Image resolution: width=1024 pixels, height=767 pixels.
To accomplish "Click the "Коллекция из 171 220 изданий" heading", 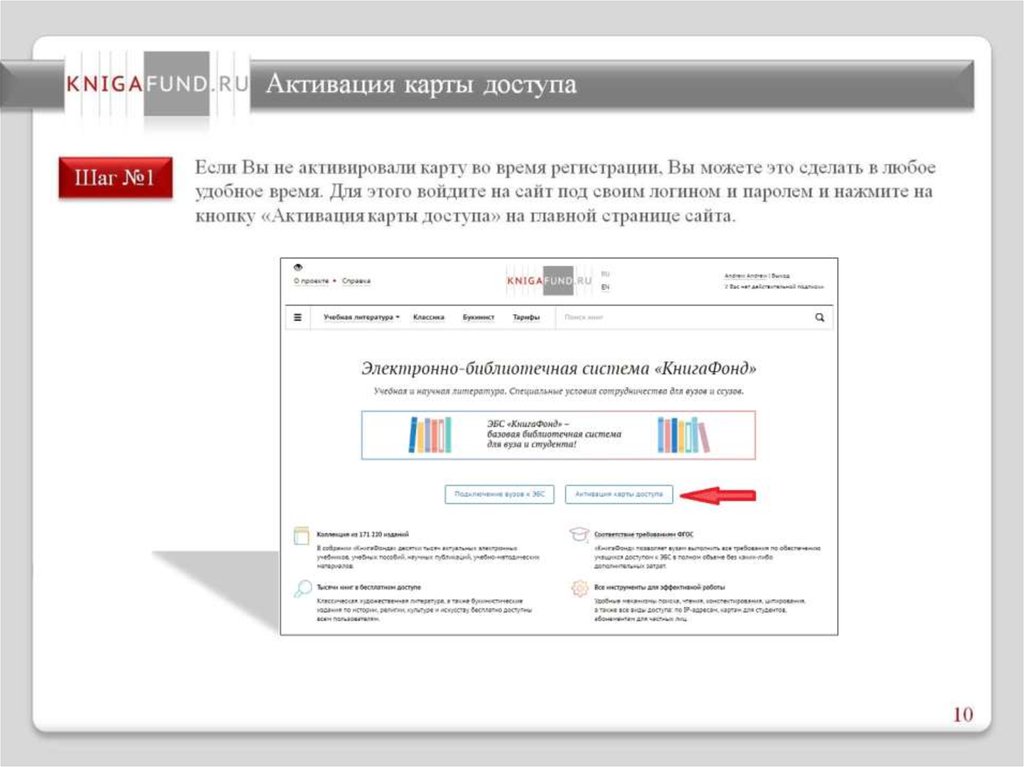I will (362, 534).
